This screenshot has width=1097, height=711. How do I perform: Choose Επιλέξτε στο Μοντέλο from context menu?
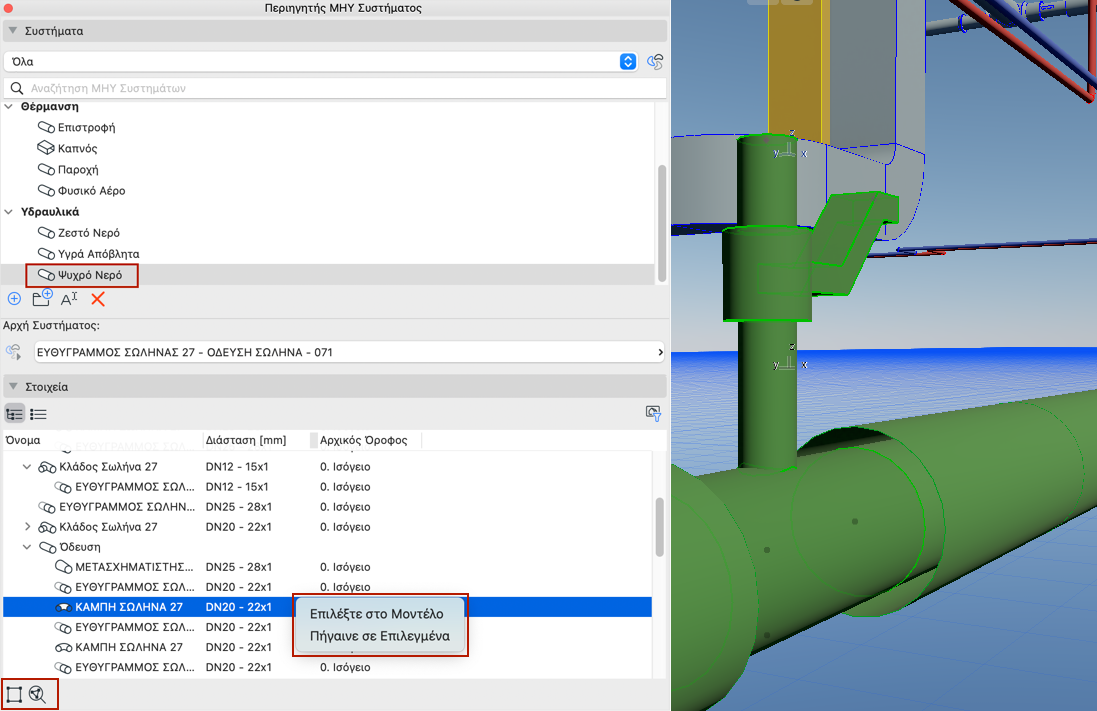click(x=377, y=614)
